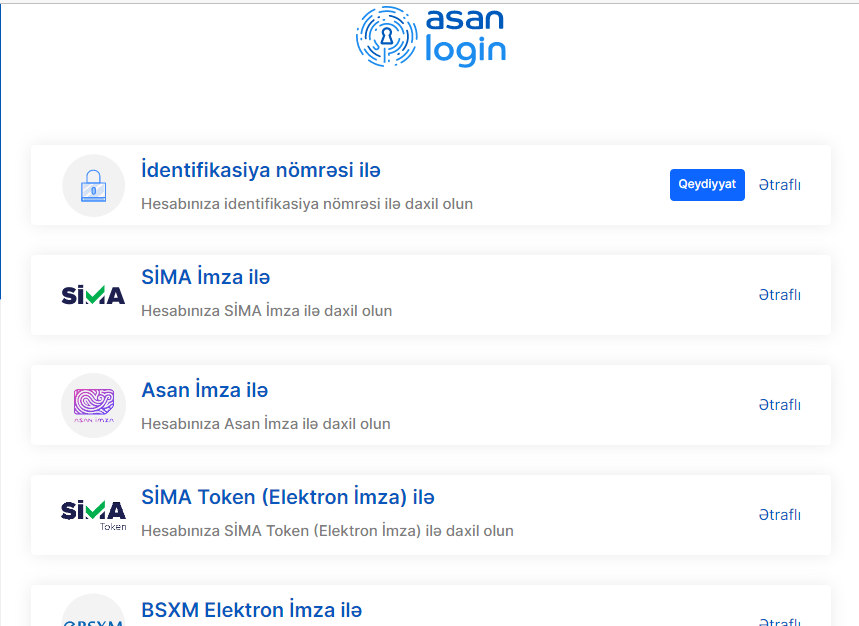Open Ətraflı details for Asan İmza
This screenshot has width=859, height=626.
coord(780,405)
